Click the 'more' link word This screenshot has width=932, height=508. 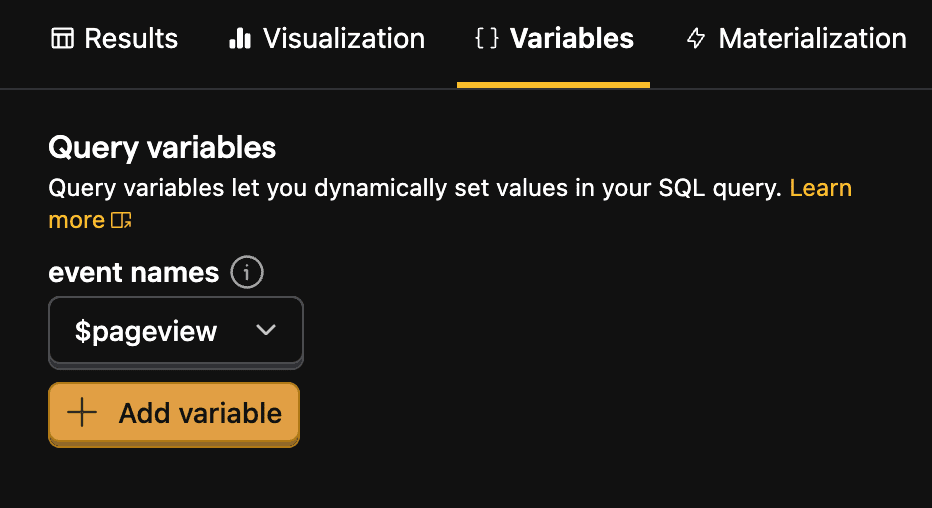click(76, 220)
